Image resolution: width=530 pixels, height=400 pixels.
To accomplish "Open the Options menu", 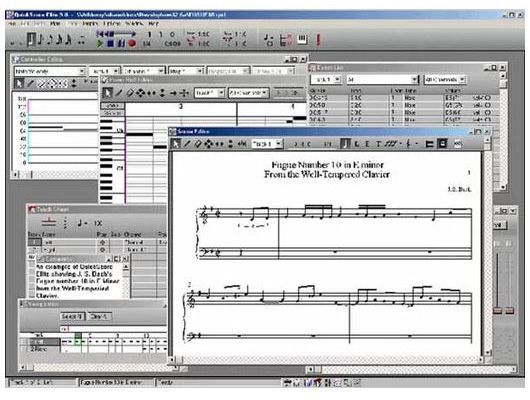I will (x=112, y=24).
